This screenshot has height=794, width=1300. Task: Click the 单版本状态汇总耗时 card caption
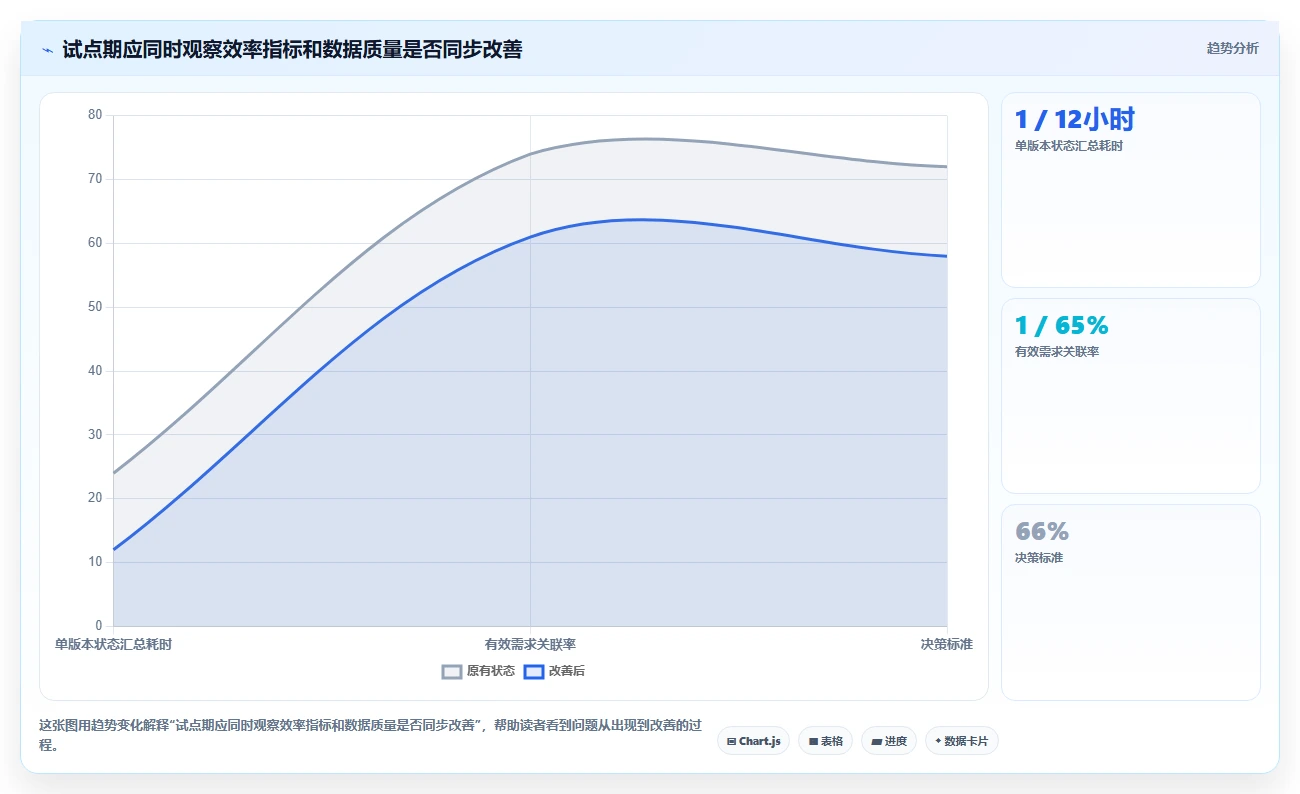(x=1068, y=146)
